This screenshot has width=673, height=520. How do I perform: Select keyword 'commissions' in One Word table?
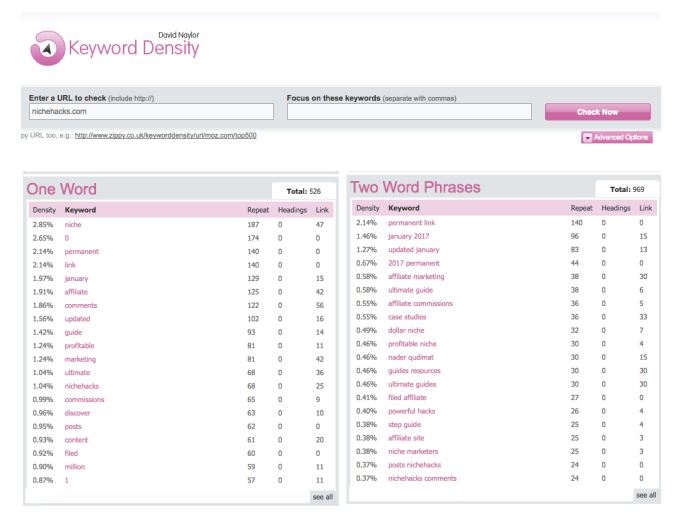[x=85, y=399]
